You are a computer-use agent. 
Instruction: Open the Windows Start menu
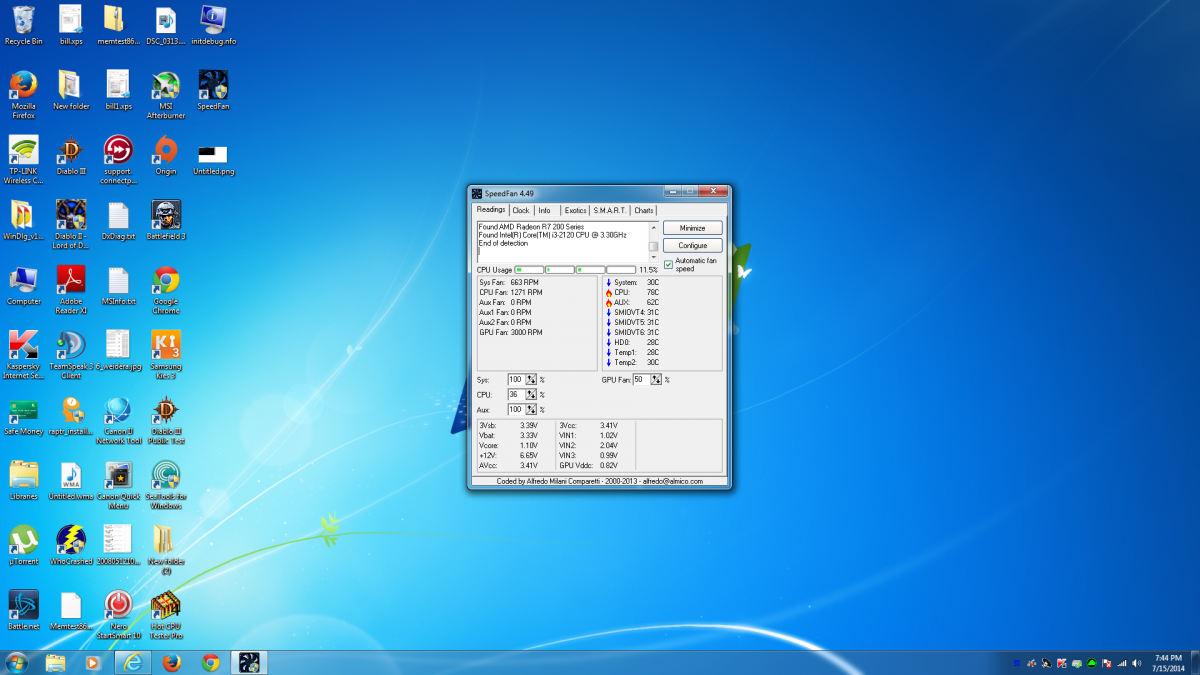tap(17, 662)
